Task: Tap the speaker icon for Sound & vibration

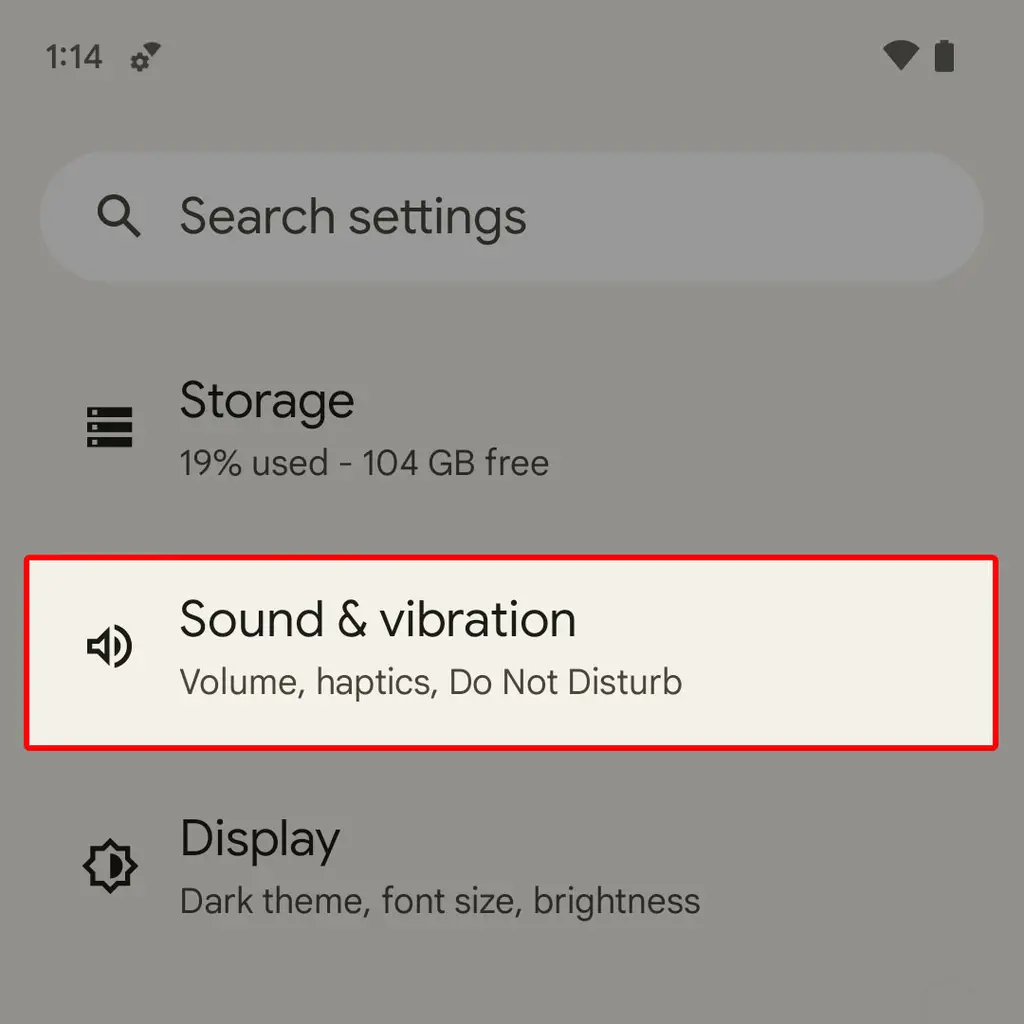Action: [109, 647]
